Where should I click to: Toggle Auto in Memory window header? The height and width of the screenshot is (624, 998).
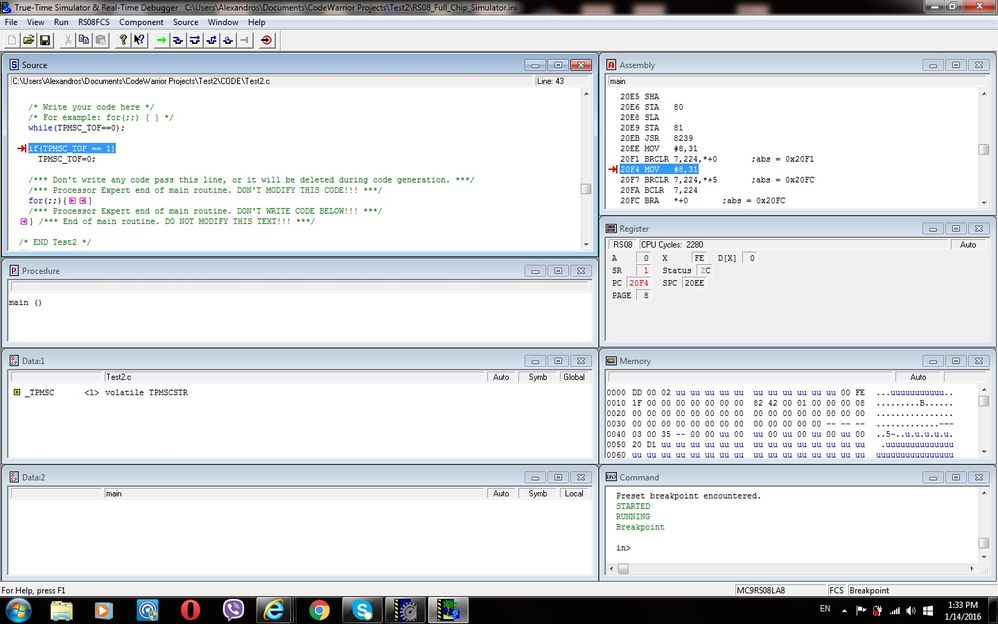coord(918,377)
